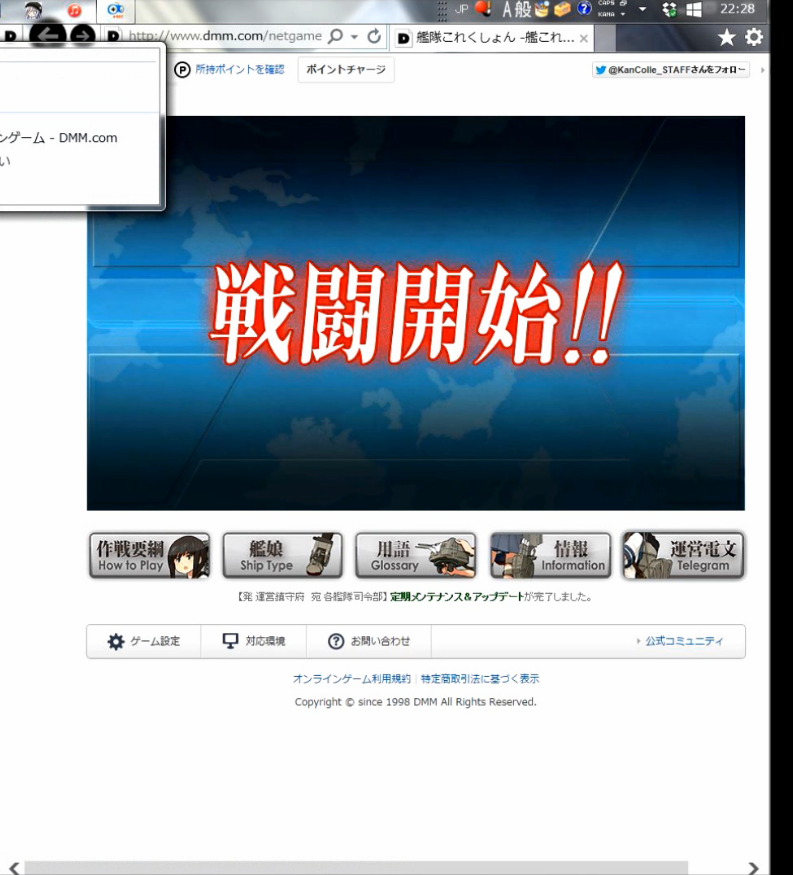Click the Windows logo tray icon
The height and width of the screenshot is (875, 793).
click(x=694, y=9)
